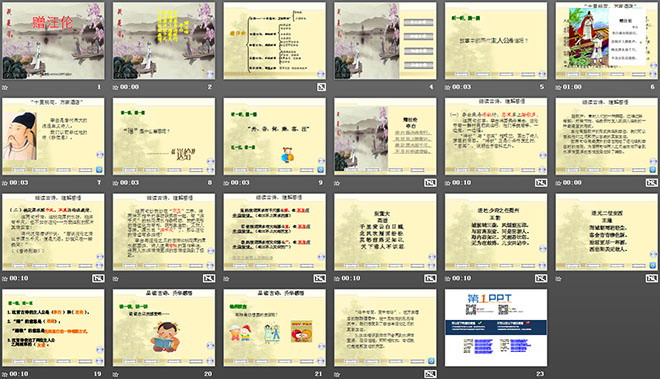The image size is (660, 379).
Task: Select the fourth slide in the third row
Action: click(x=385, y=232)
